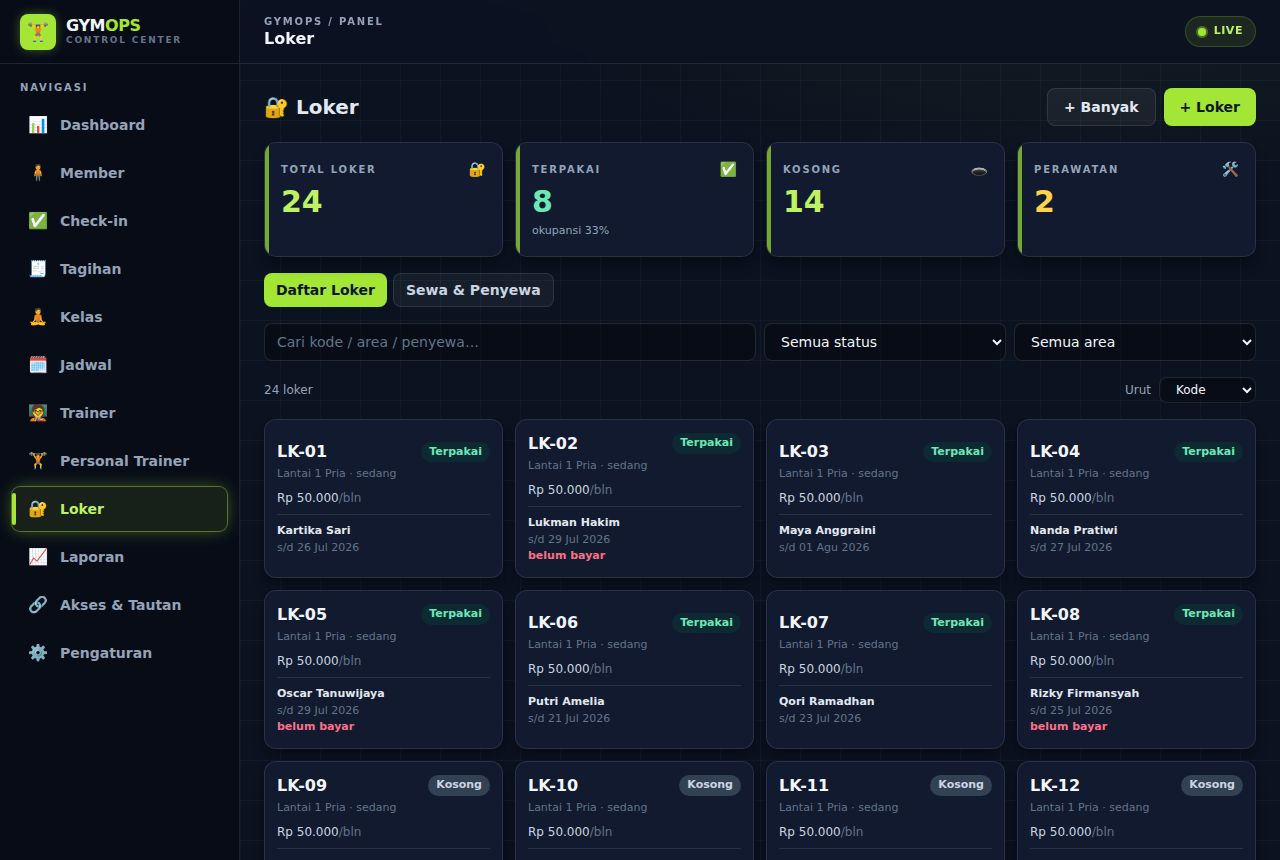Open Jadwal calendar icon

[x=38, y=365]
